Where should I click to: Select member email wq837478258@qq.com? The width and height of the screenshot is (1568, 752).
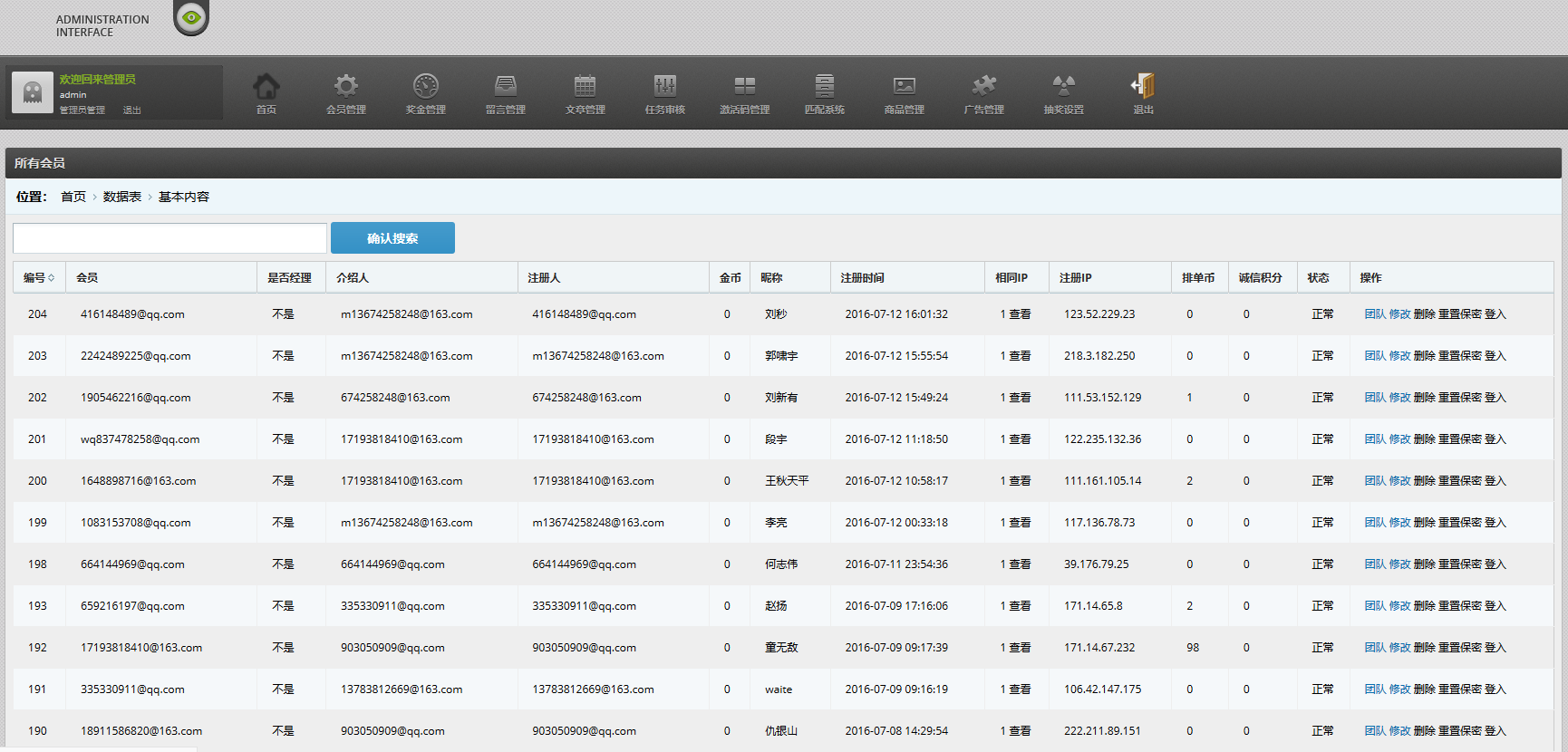pos(140,439)
